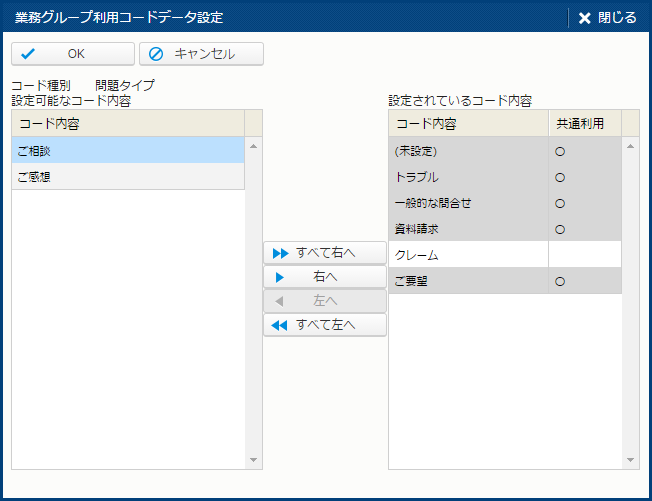652x501 pixels.
Task: Click the OK checkmark icon
Action: [28, 54]
